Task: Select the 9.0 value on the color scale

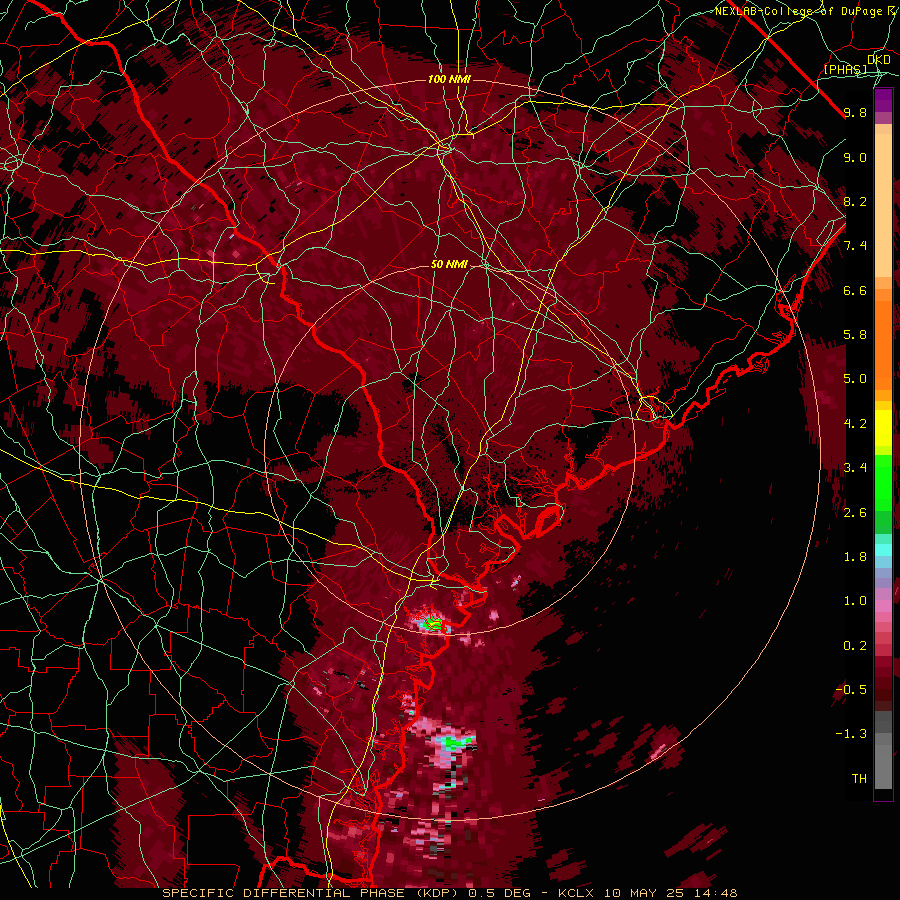Action: click(x=855, y=157)
